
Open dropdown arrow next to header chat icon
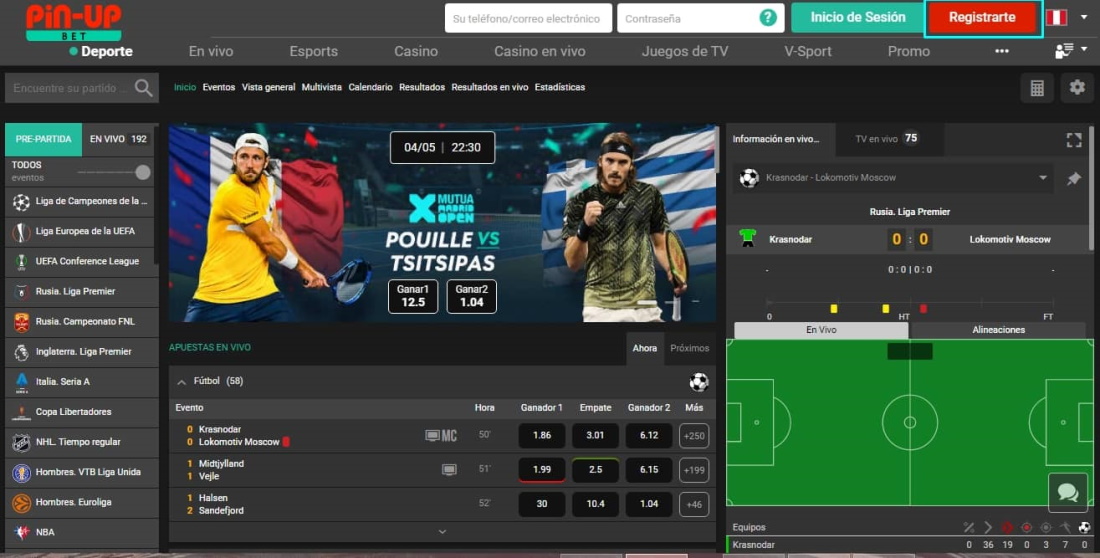(1085, 49)
